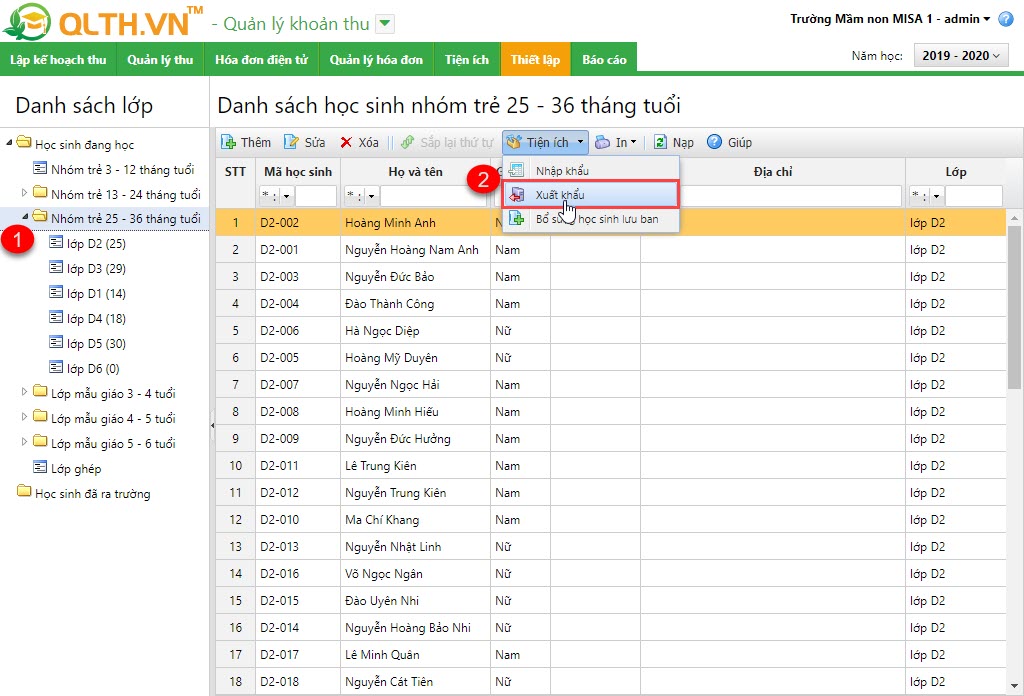Open the Năm học 2019 - 2020 dropdown
The image size is (1024, 696).
pyautogui.click(x=960, y=57)
